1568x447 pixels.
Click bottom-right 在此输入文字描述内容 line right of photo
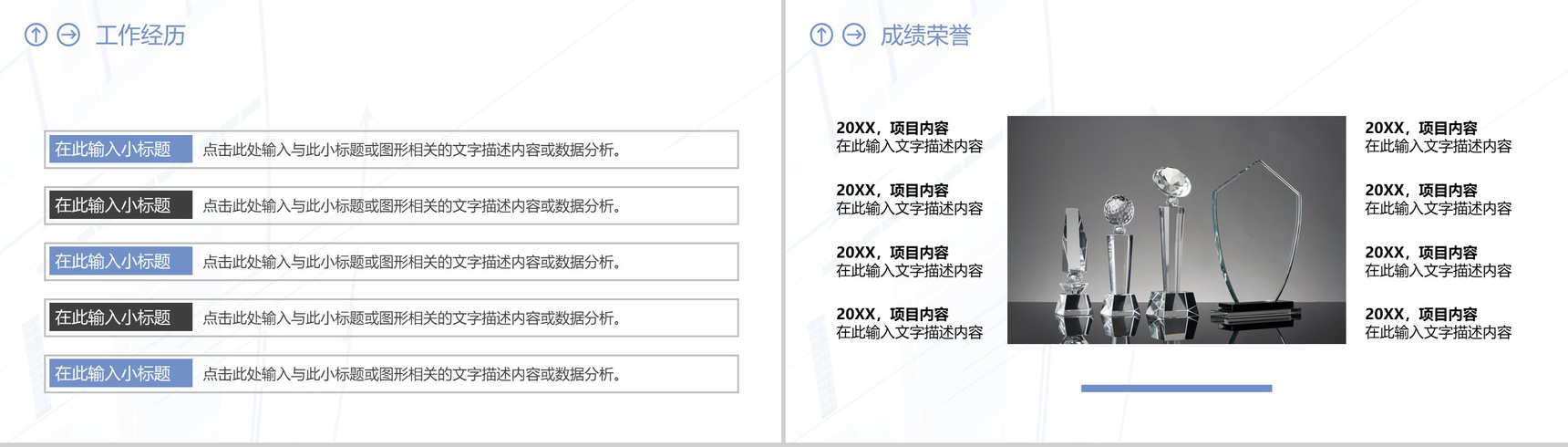click(1439, 333)
